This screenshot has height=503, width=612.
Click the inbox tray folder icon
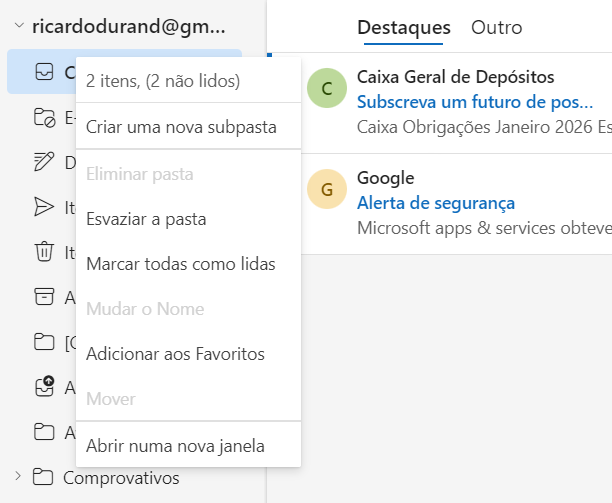44,72
